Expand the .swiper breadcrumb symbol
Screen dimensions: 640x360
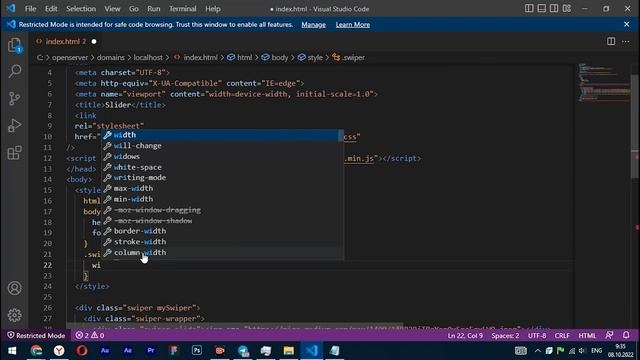[x=349, y=58]
